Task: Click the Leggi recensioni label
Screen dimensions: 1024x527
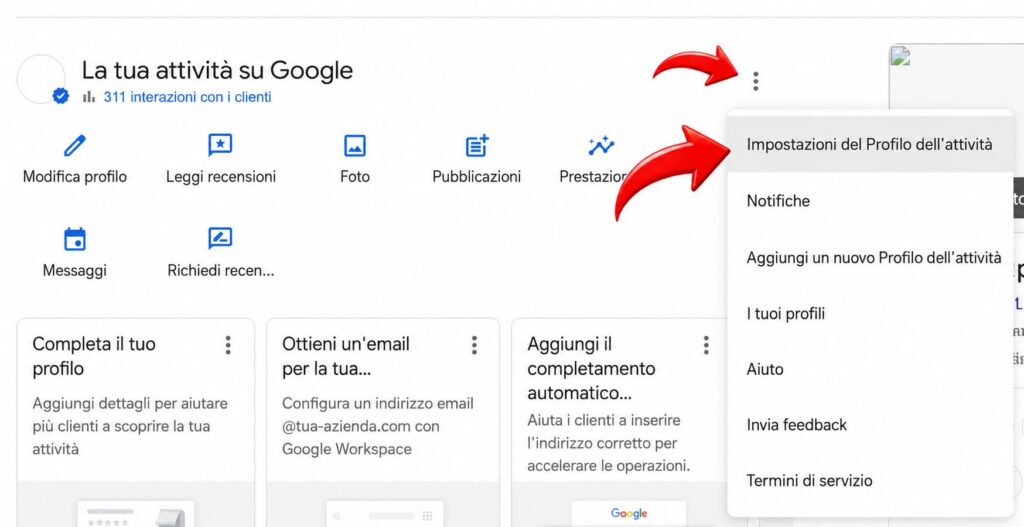Action: coord(221,177)
